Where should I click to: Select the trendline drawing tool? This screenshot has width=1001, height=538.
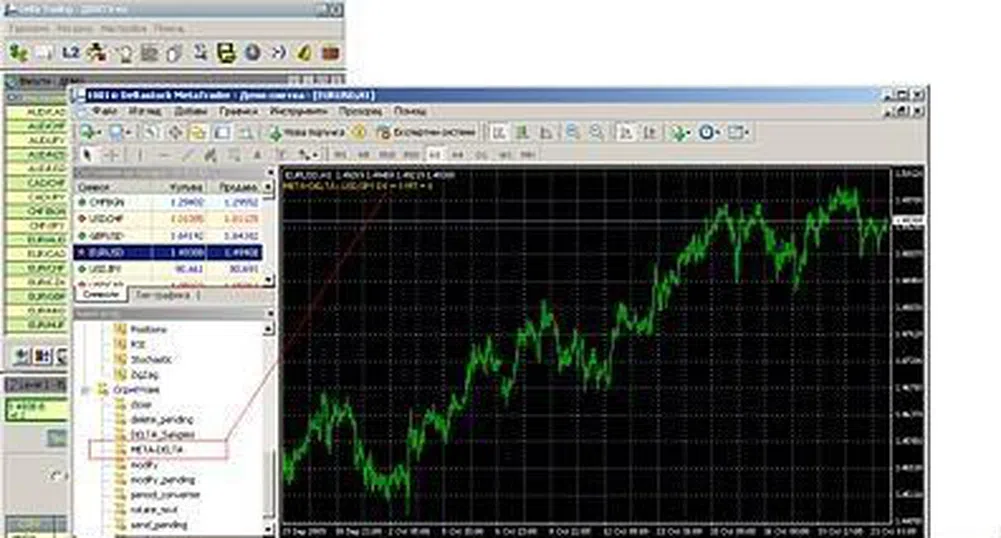tap(186, 154)
